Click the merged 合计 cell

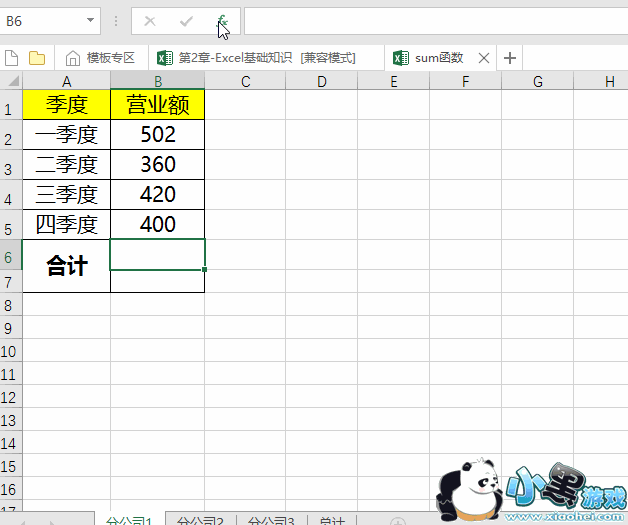(x=66, y=266)
